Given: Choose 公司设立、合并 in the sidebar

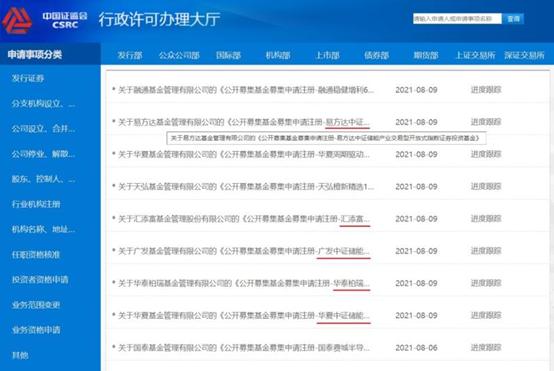Looking at the screenshot, I should coord(43,129).
